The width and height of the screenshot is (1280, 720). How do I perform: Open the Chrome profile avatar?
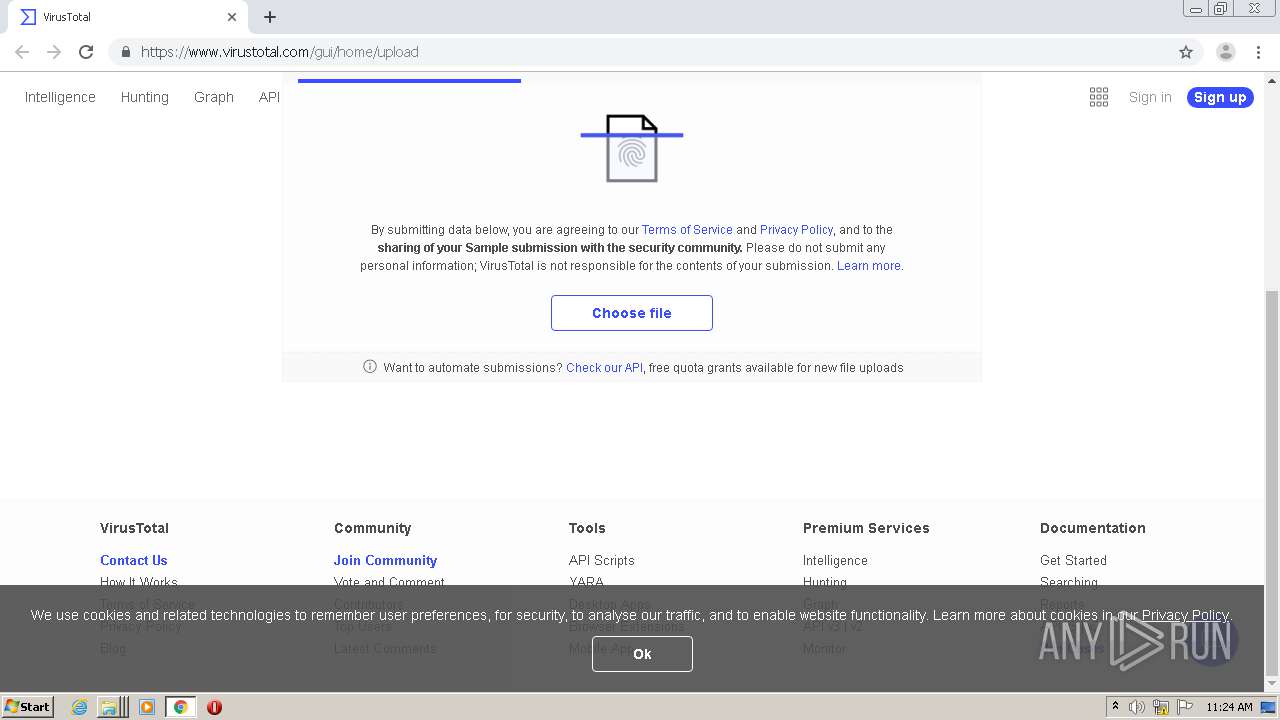[x=1226, y=52]
